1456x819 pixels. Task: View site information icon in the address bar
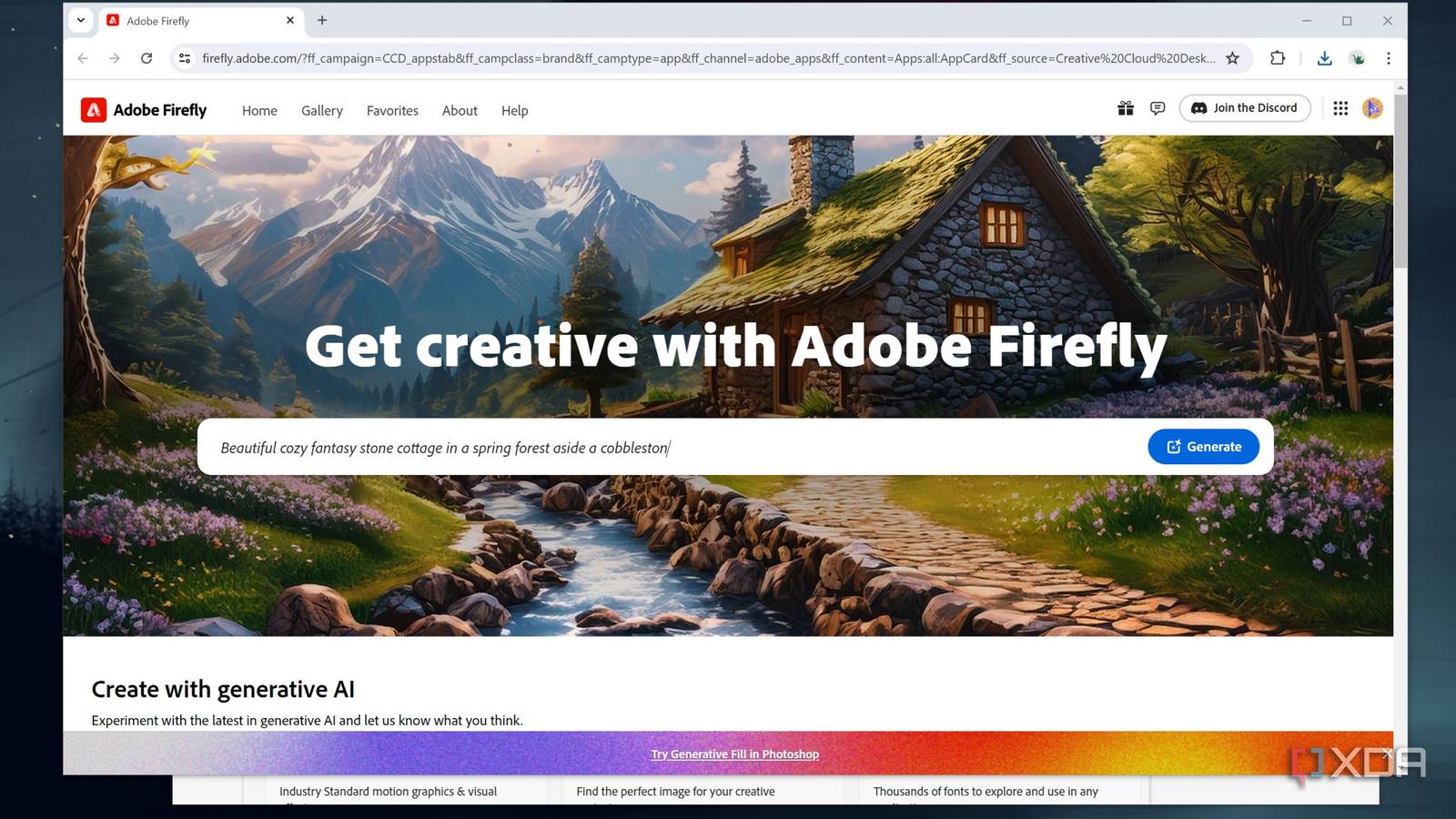185,58
